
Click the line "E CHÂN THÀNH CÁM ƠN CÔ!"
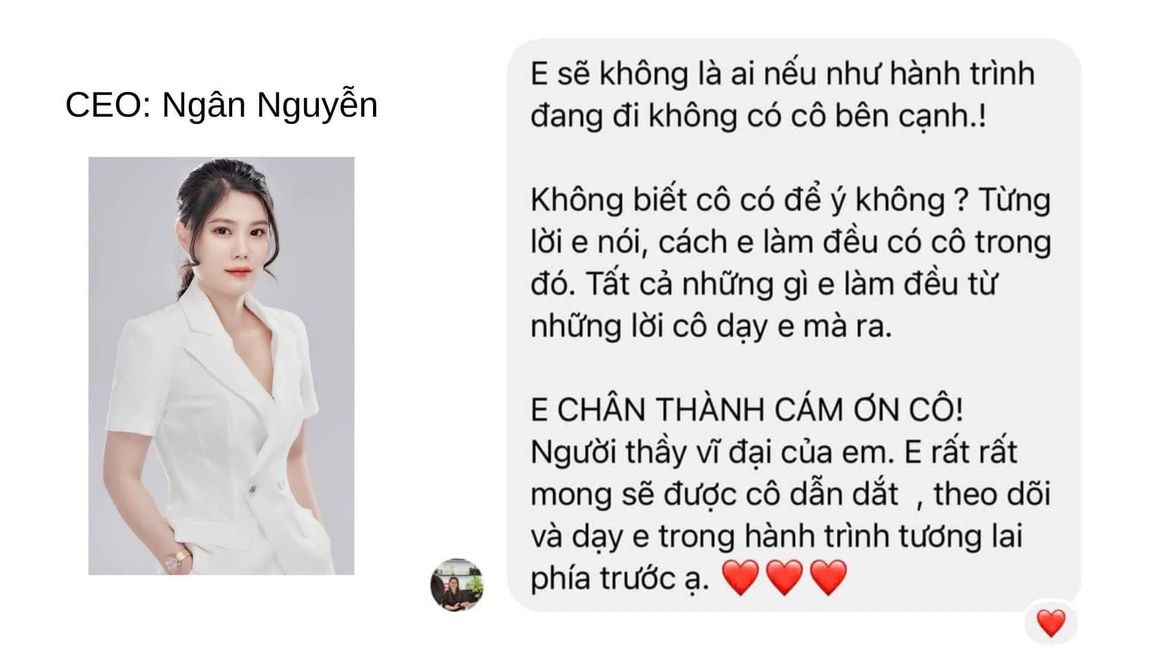[x=747, y=410]
